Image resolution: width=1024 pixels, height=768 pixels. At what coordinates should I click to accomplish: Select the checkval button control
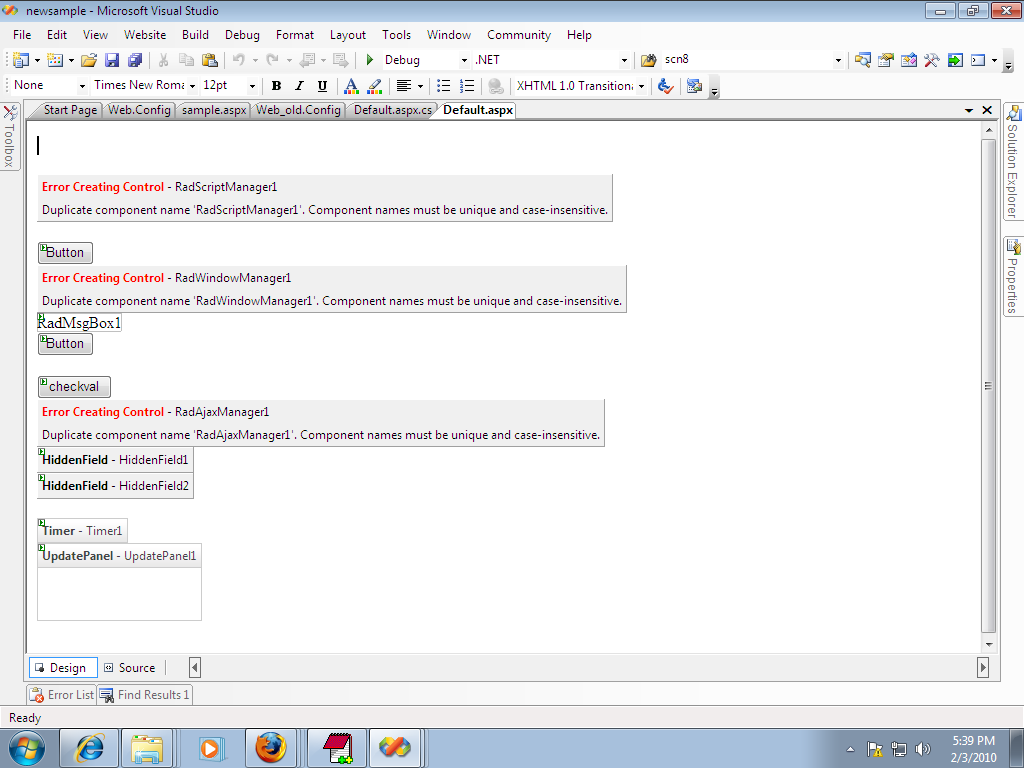click(x=74, y=387)
